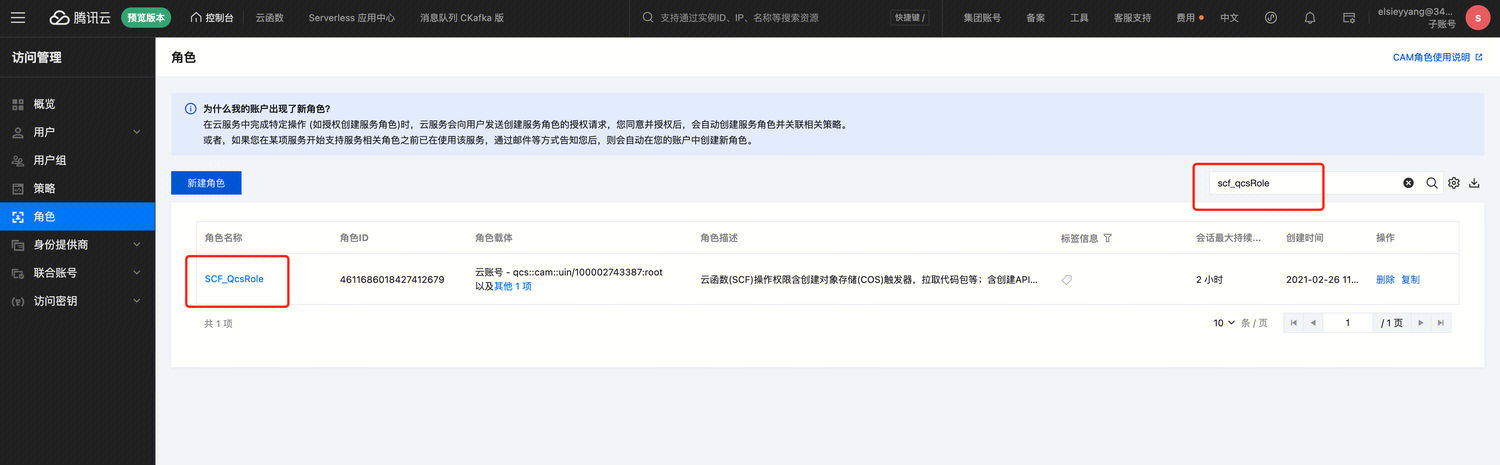Open account menu via avatar S
Screen dimensions: 1500x465
[x=1477, y=18]
